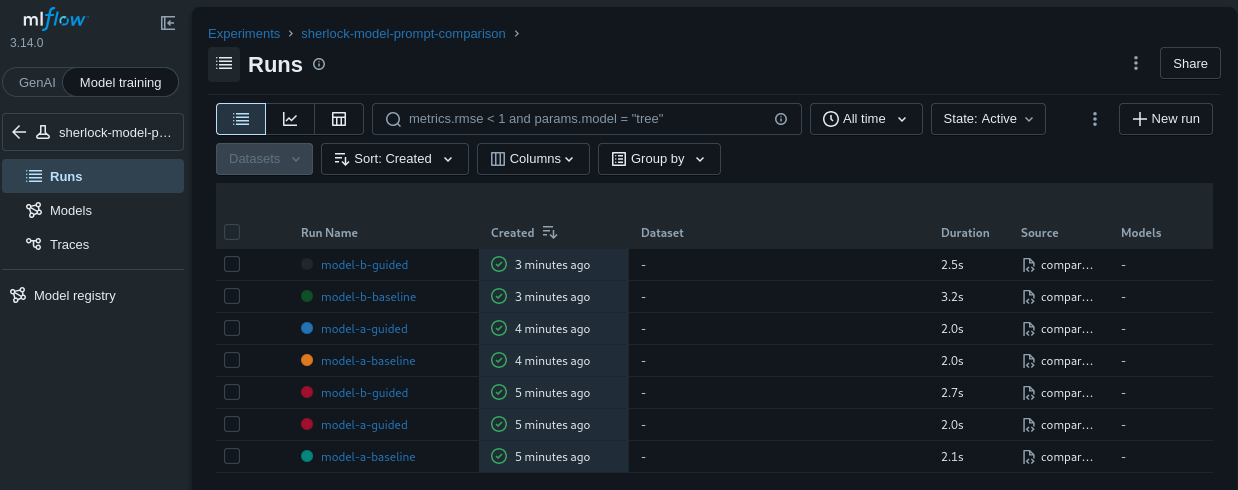
Task: Click the source file icon for model-b-guided at 5 minutes
Action: pos(1028,393)
